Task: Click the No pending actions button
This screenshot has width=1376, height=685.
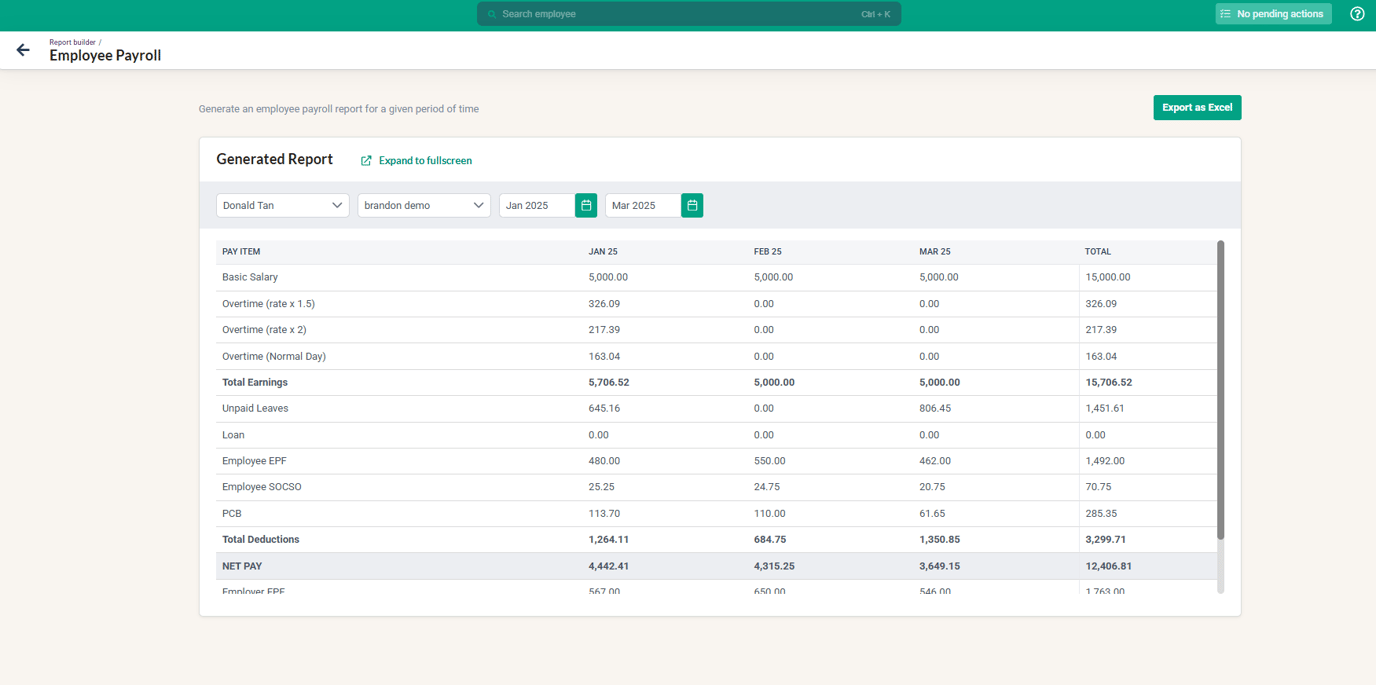Action: click(1273, 13)
